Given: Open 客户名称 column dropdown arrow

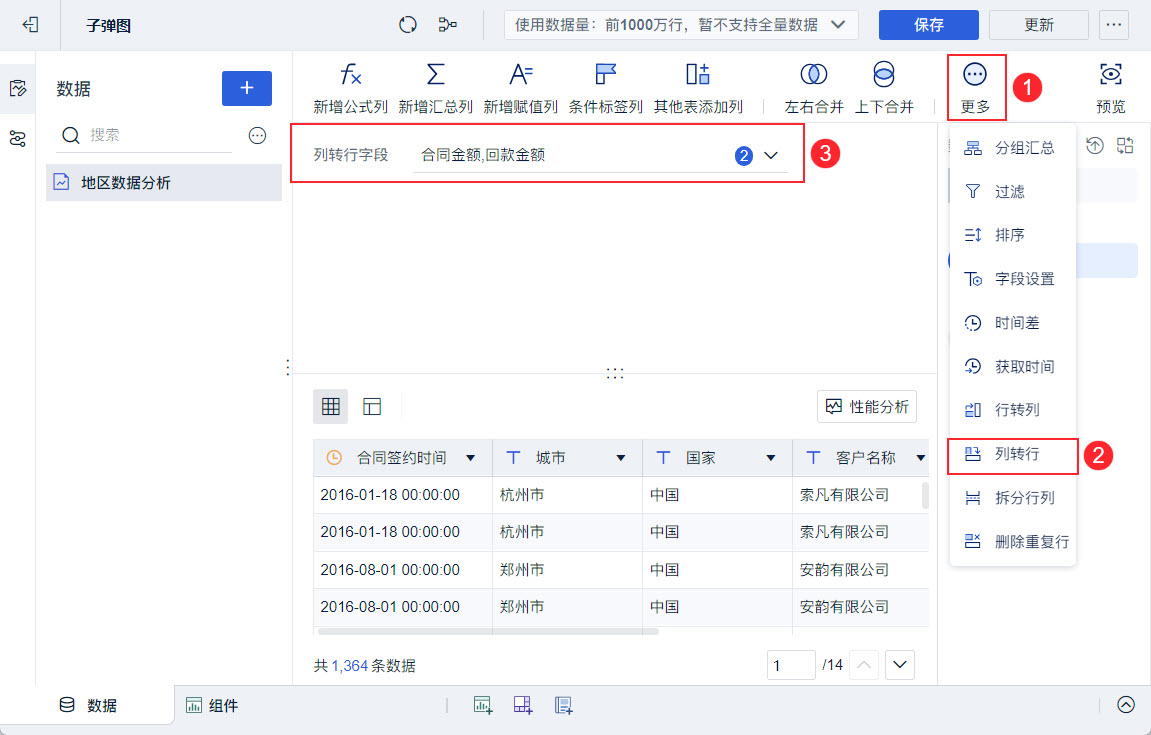Looking at the screenshot, I should point(921,458).
